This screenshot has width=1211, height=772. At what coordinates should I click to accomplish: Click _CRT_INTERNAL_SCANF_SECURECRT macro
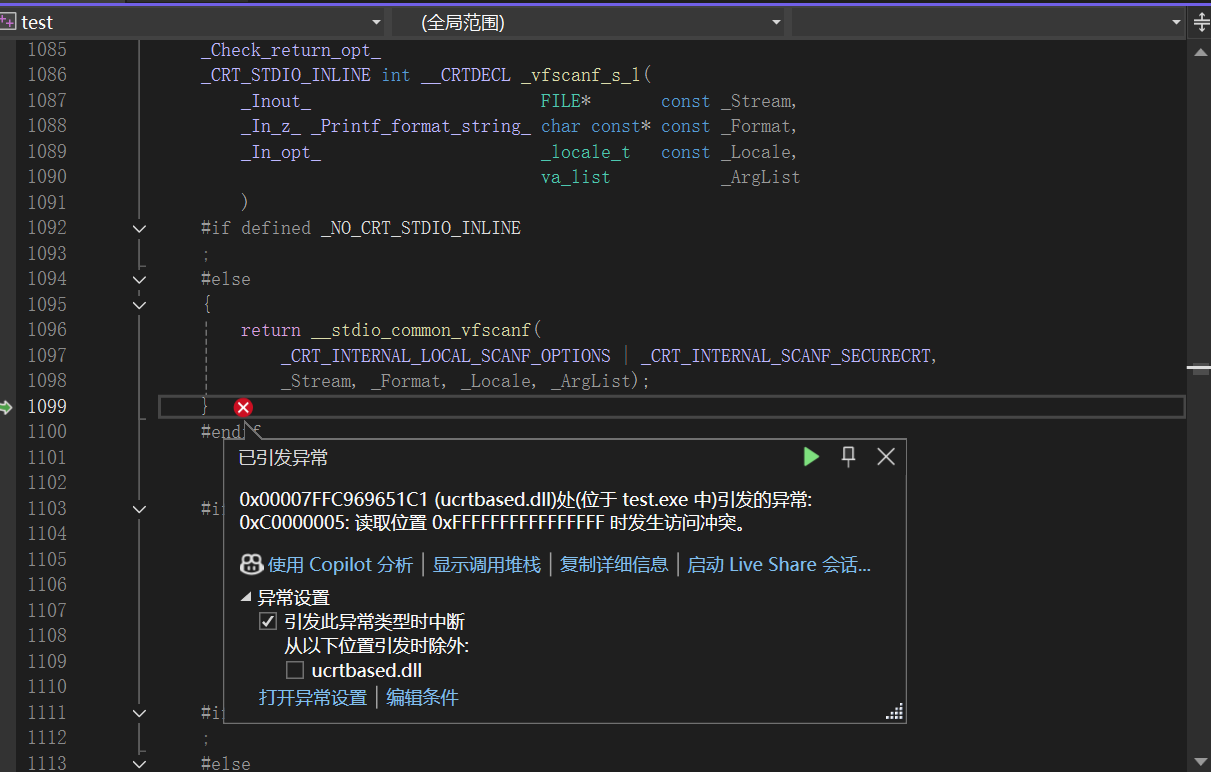[786, 356]
